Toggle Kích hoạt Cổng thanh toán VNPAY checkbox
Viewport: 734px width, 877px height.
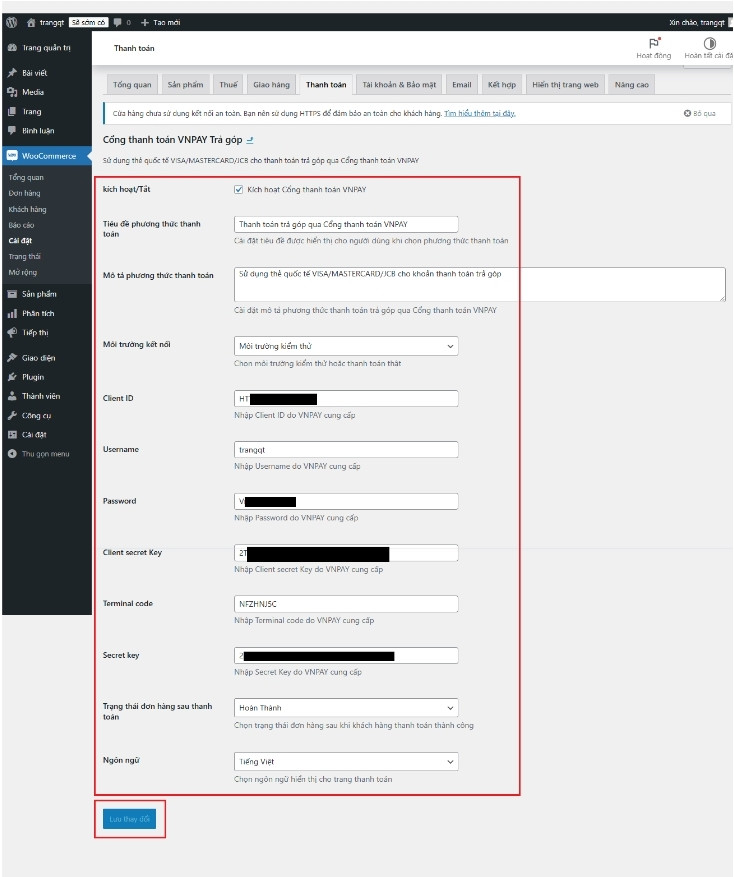point(238,189)
